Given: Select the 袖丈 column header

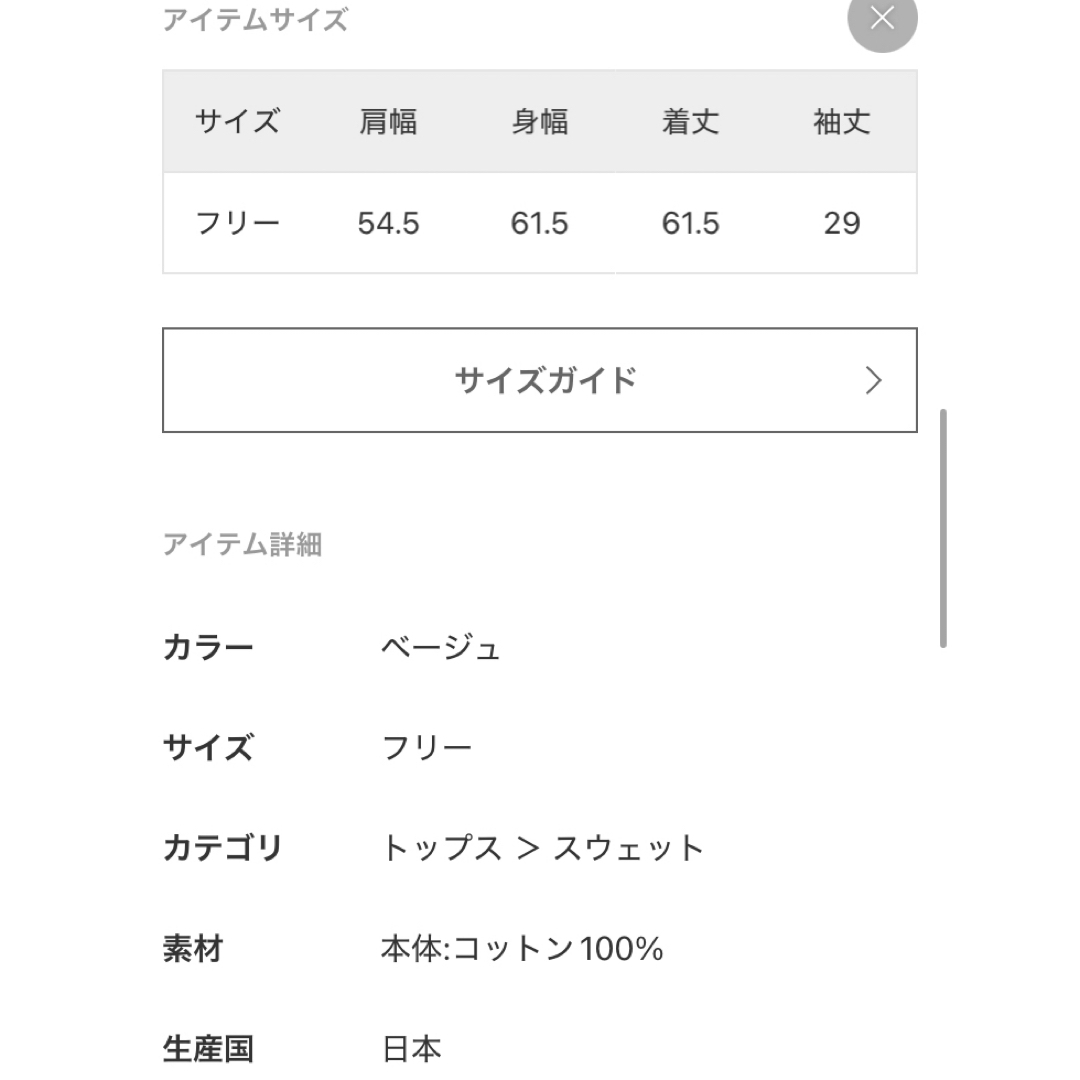Looking at the screenshot, I should tap(842, 122).
